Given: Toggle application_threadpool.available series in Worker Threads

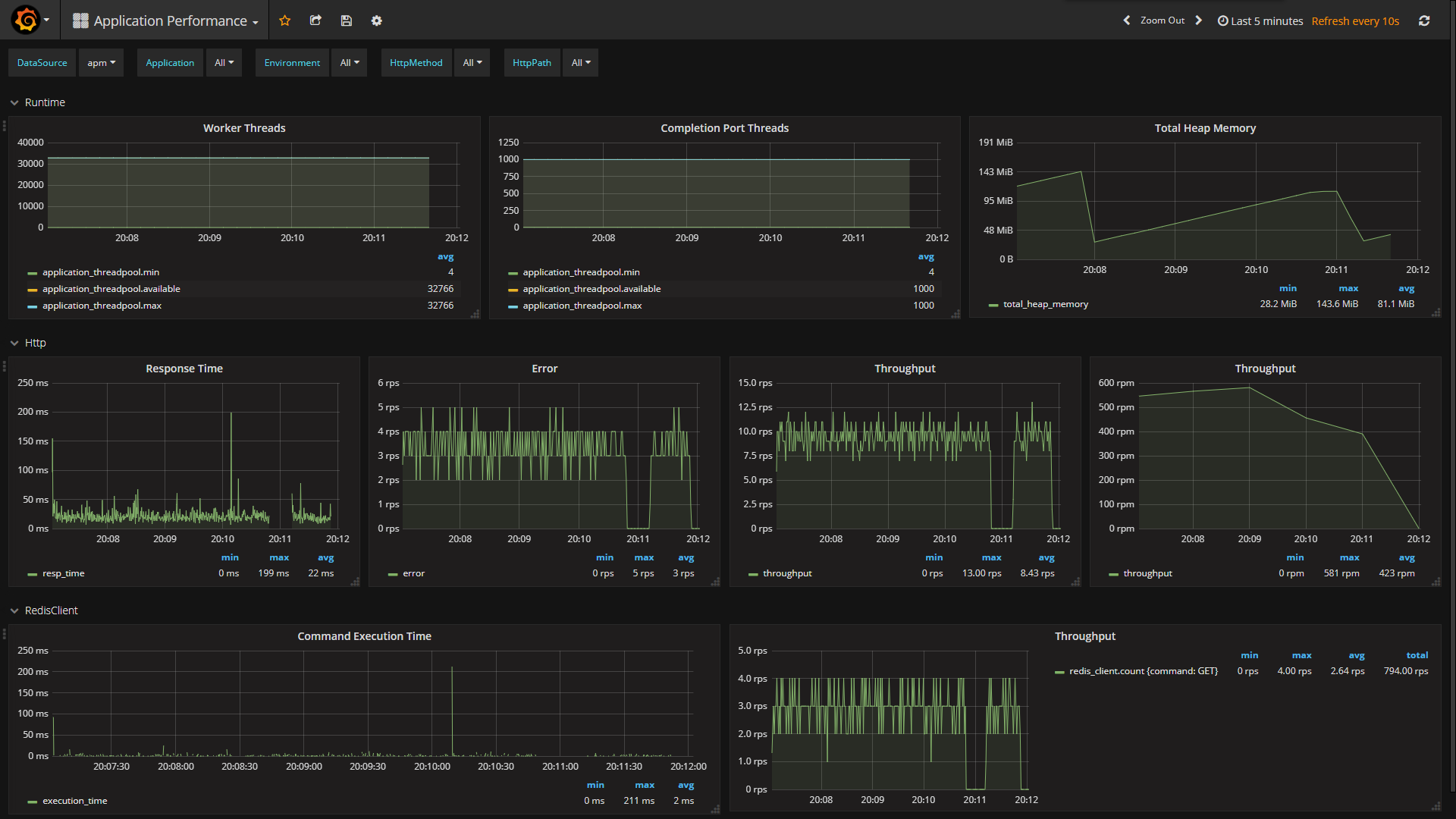Looking at the screenshot, I should pos(111,289).
